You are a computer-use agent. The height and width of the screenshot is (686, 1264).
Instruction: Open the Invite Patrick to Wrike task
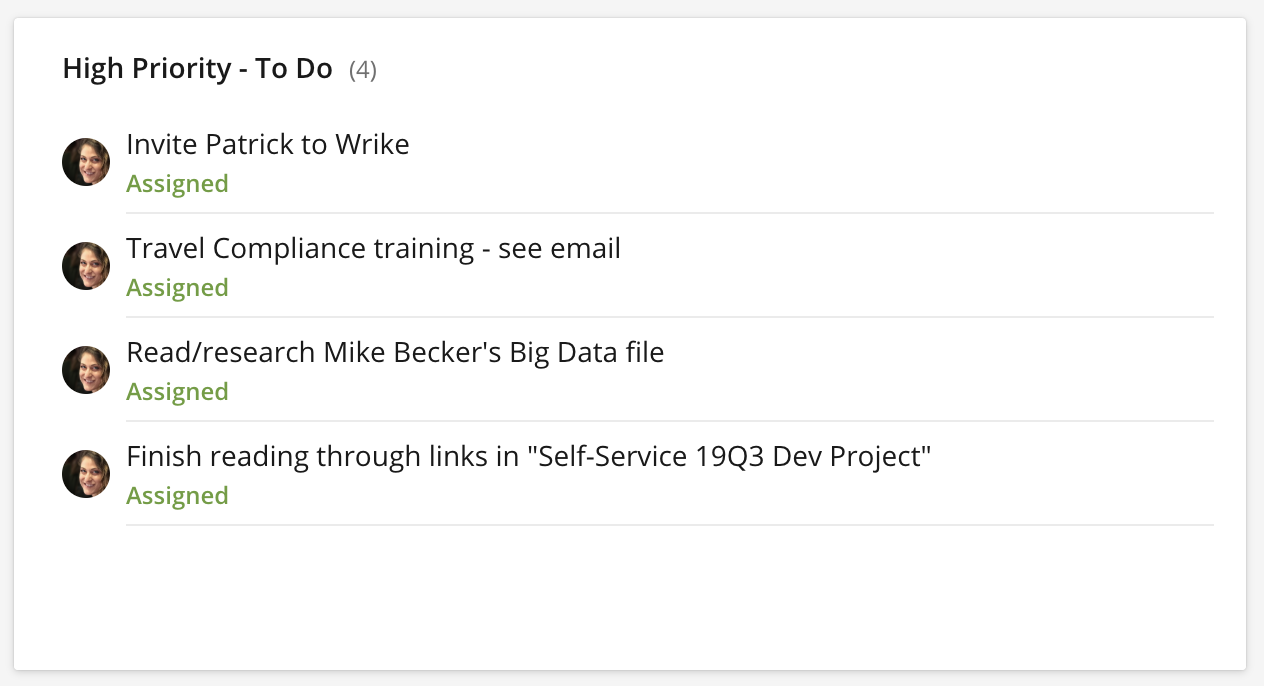267,145
